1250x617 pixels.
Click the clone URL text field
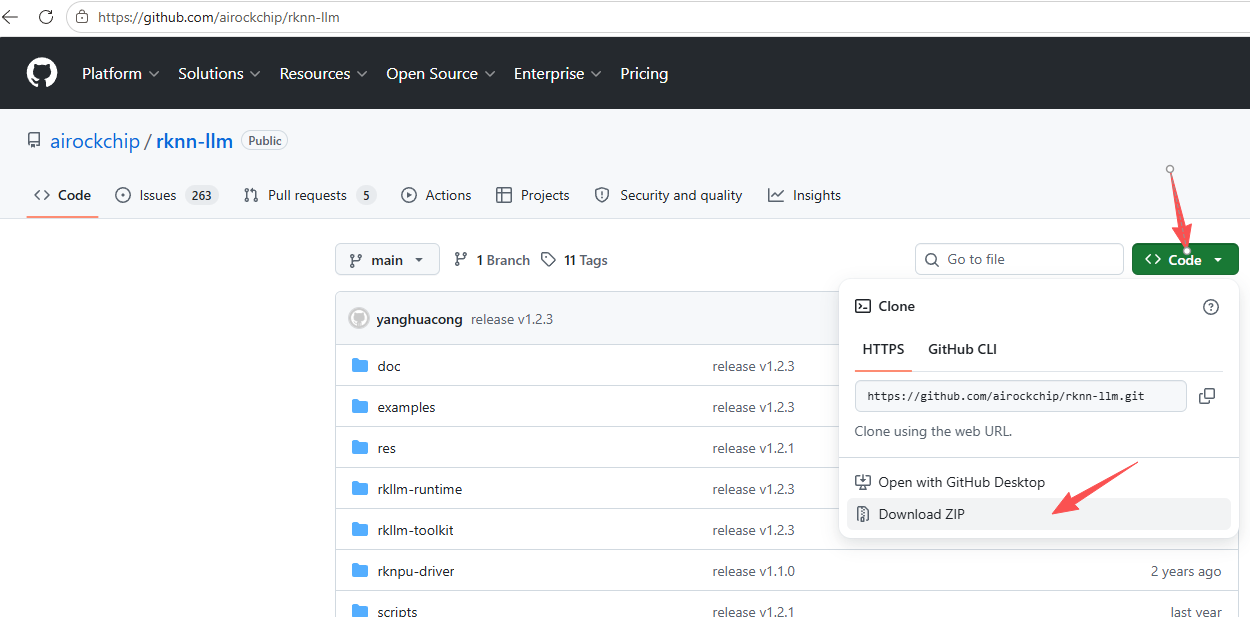1020,396
